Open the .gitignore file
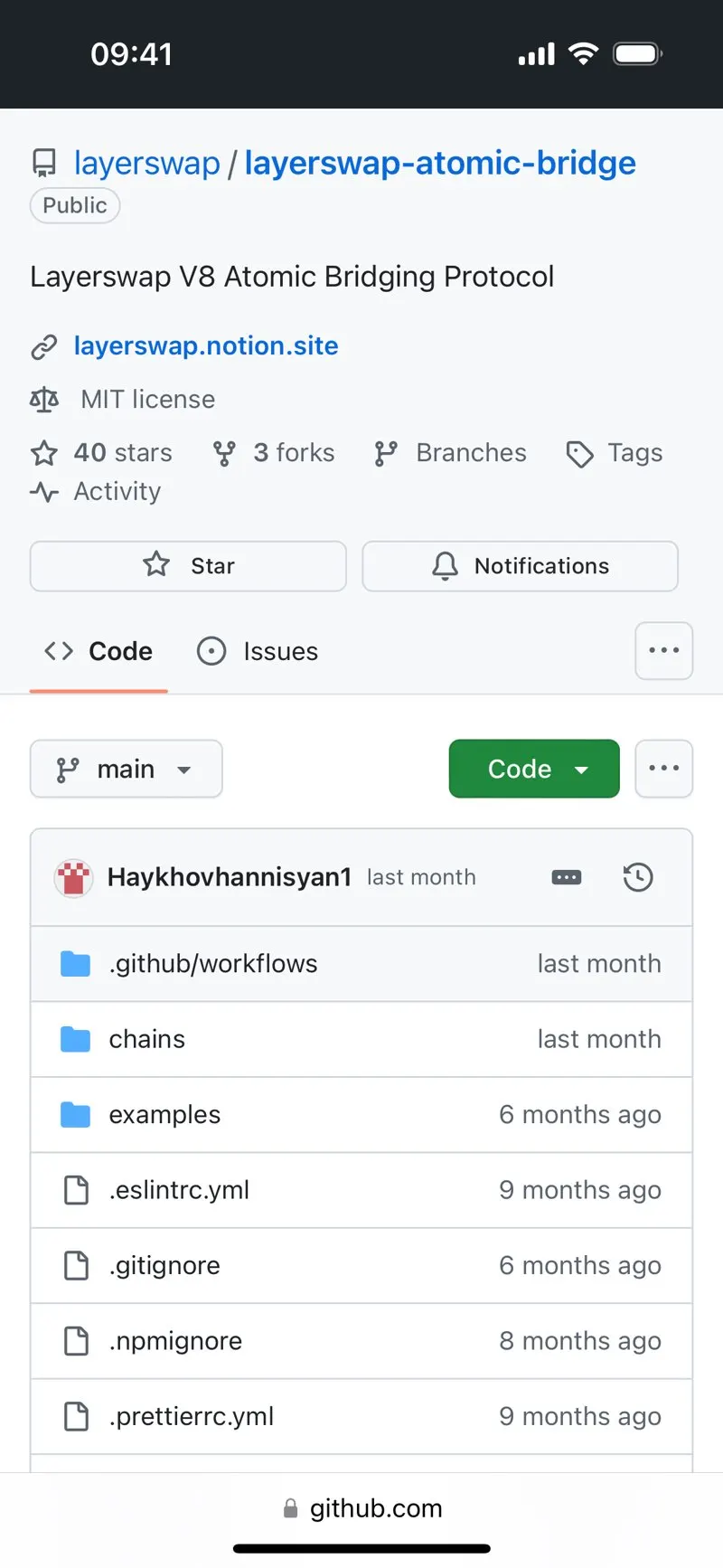The height and width of the screenshot is (1568, 723). (164, 1266)
